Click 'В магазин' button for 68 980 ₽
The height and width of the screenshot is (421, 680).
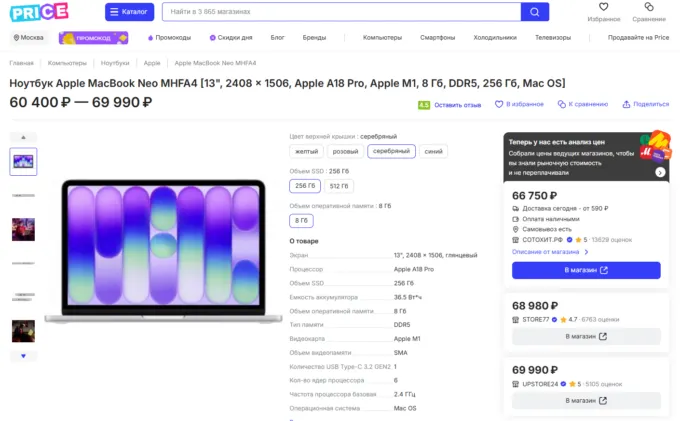pos(586,336)
